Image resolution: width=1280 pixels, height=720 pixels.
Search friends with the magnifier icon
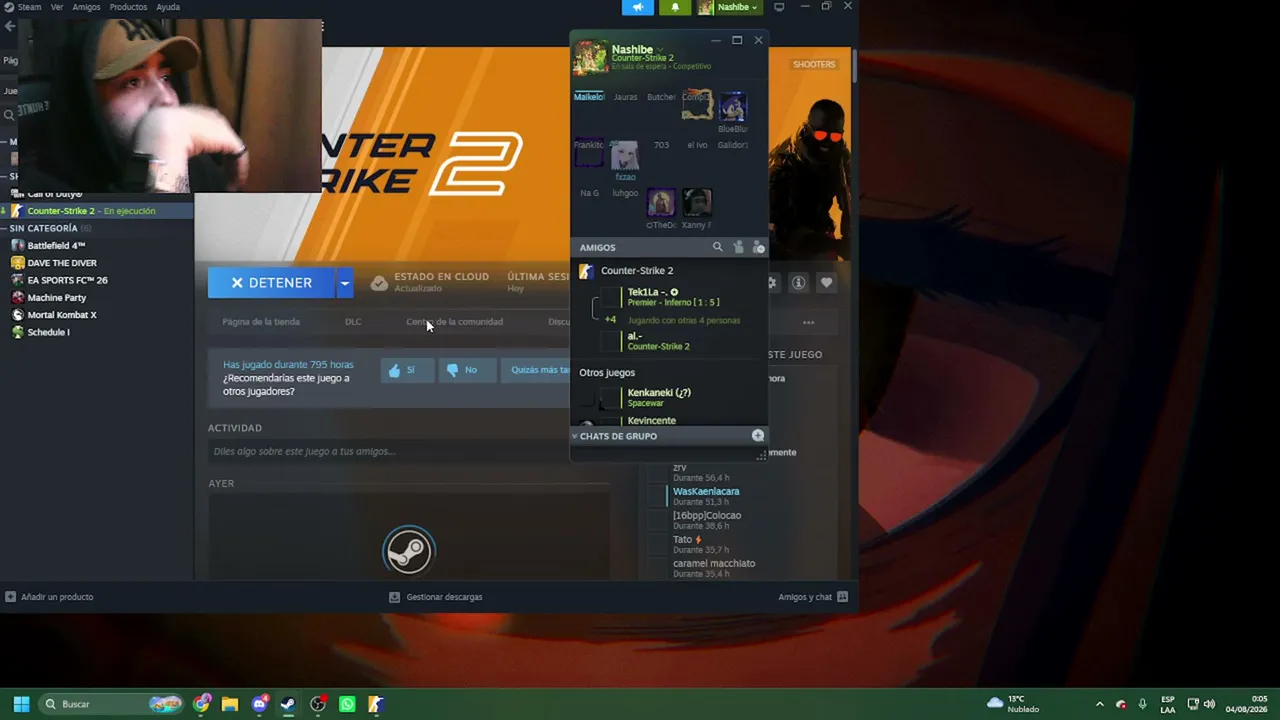pos(717,247)
